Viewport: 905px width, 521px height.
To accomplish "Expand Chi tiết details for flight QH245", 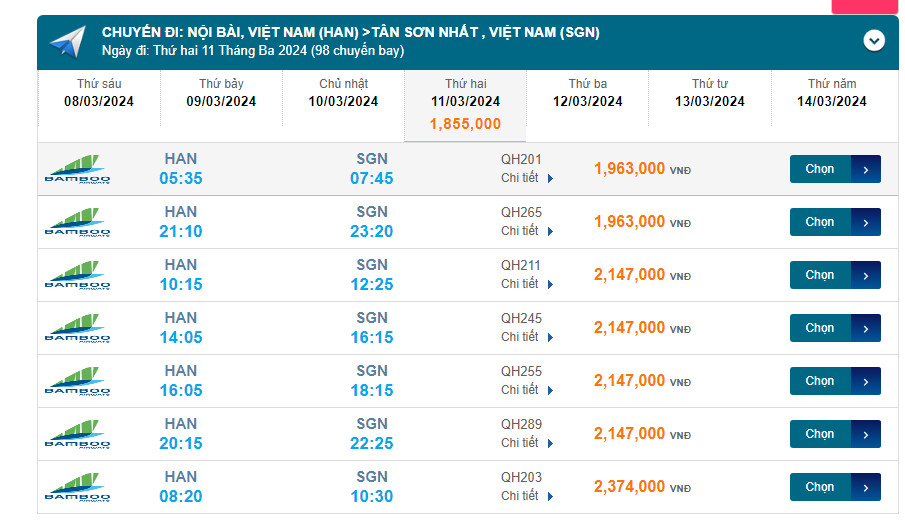I will [x=526, y=337].
